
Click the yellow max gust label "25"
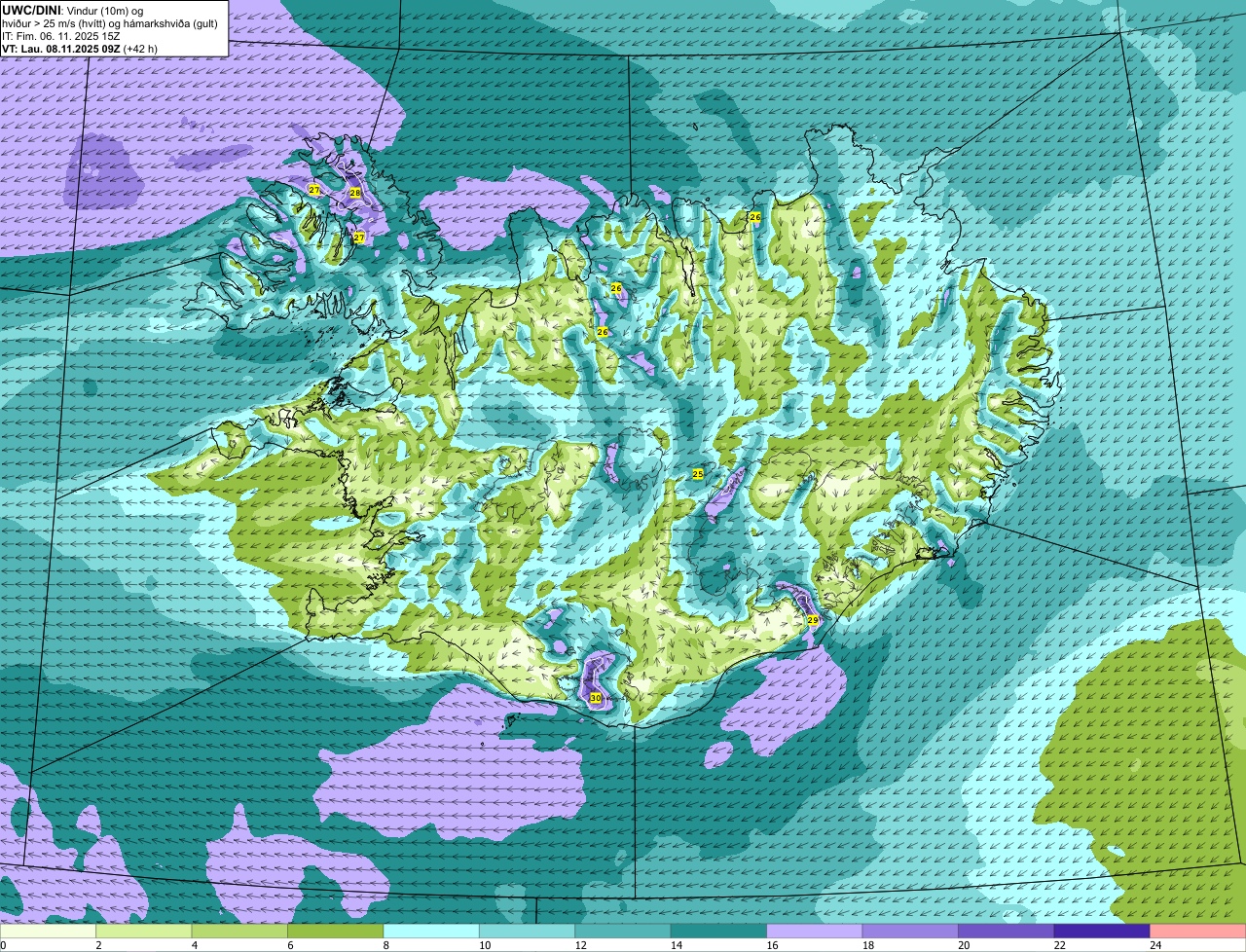tap(698, 473)
